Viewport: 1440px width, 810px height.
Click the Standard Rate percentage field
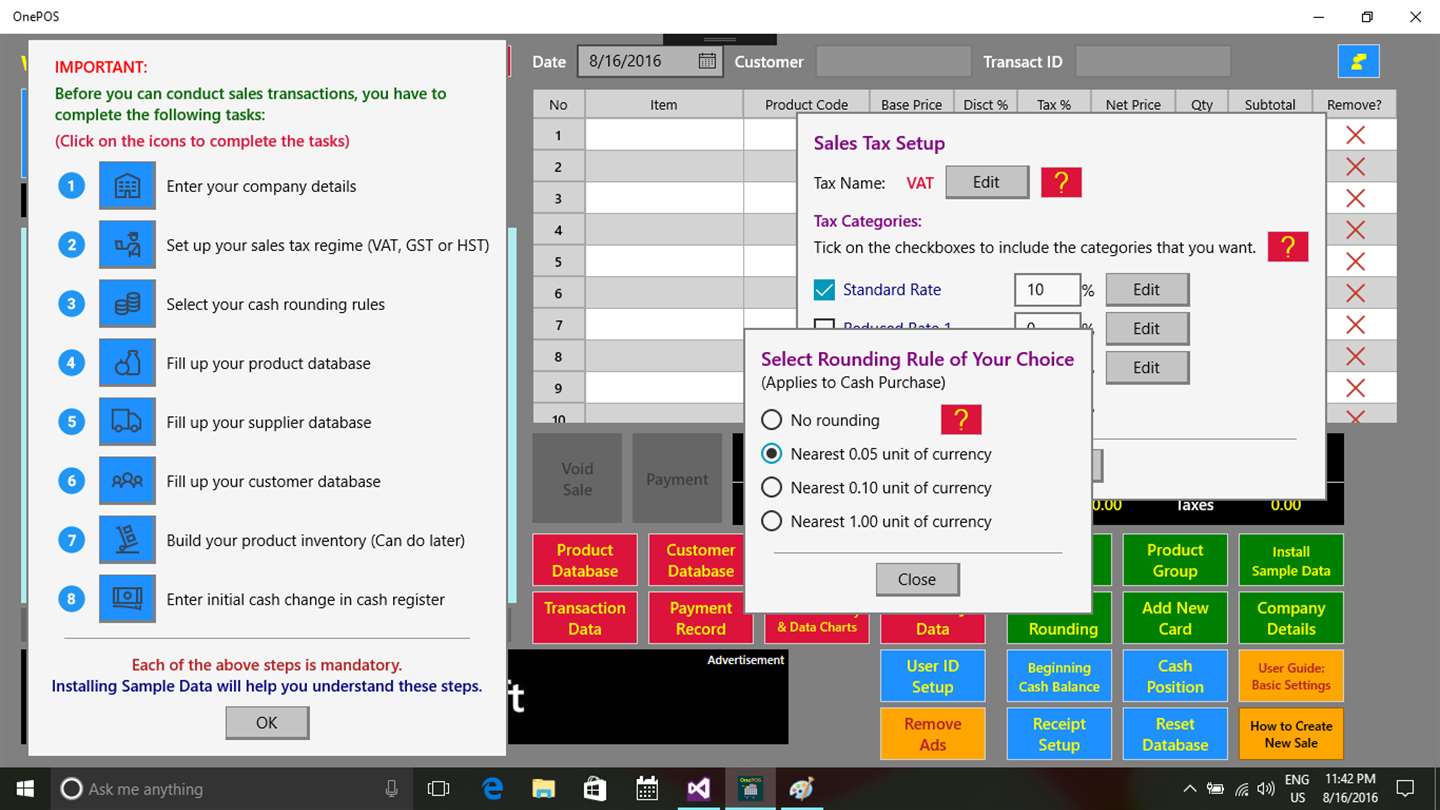pyautogui.click(x=1047, y=290)
